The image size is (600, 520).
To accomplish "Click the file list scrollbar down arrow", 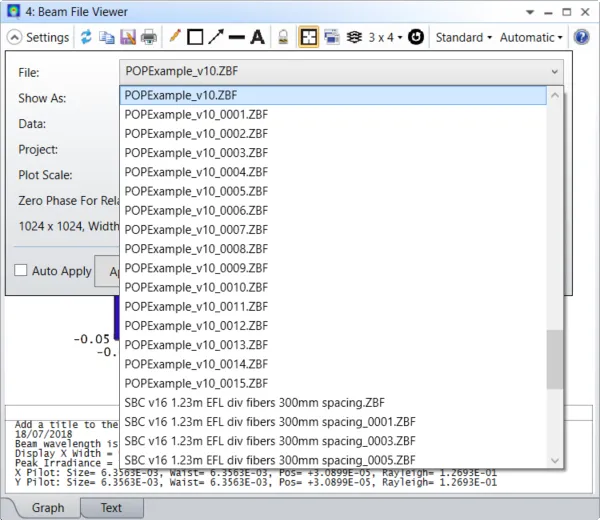I will (555, 461).
